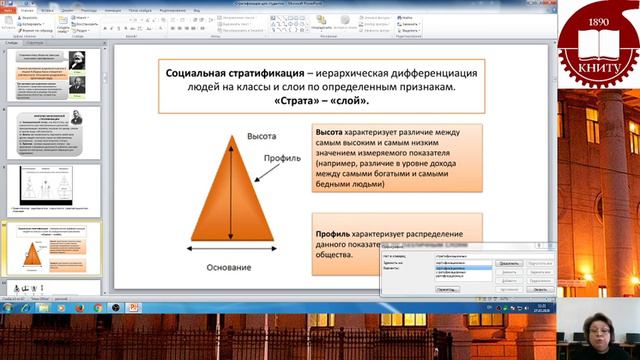Switch to the Home (Главная) tab
Viewport: 640px width, 360px height.
pyautogui.click(x=27, y=10)
